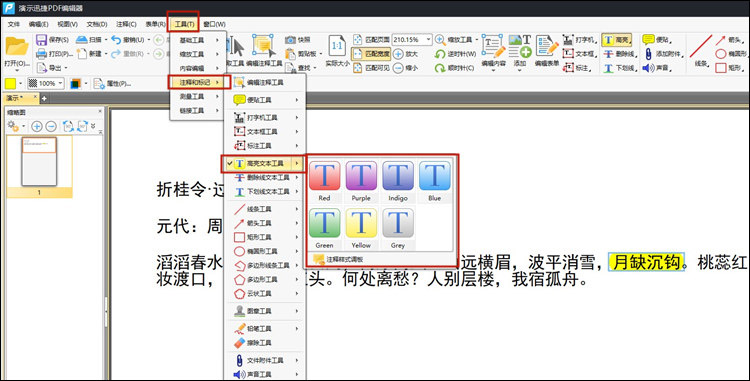Select the Sticky Note (便贴) toolbar tool
This screenshot has height=381, width=750.
click(x=656, y=40)
